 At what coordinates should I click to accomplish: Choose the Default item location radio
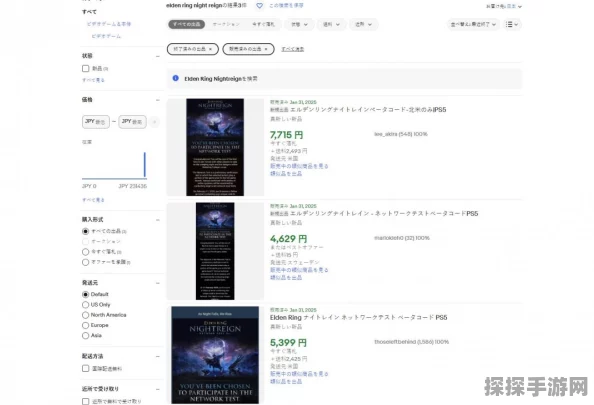pyautogui.click(x=86, y=294)
